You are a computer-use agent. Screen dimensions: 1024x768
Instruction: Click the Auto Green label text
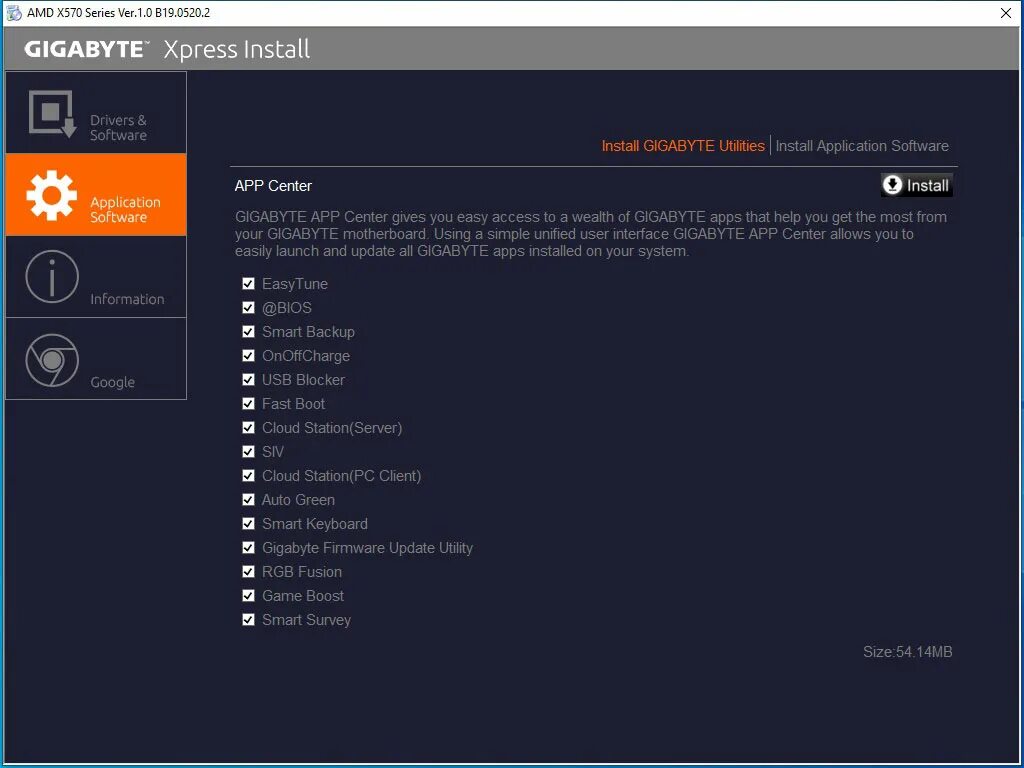(298, 500)
